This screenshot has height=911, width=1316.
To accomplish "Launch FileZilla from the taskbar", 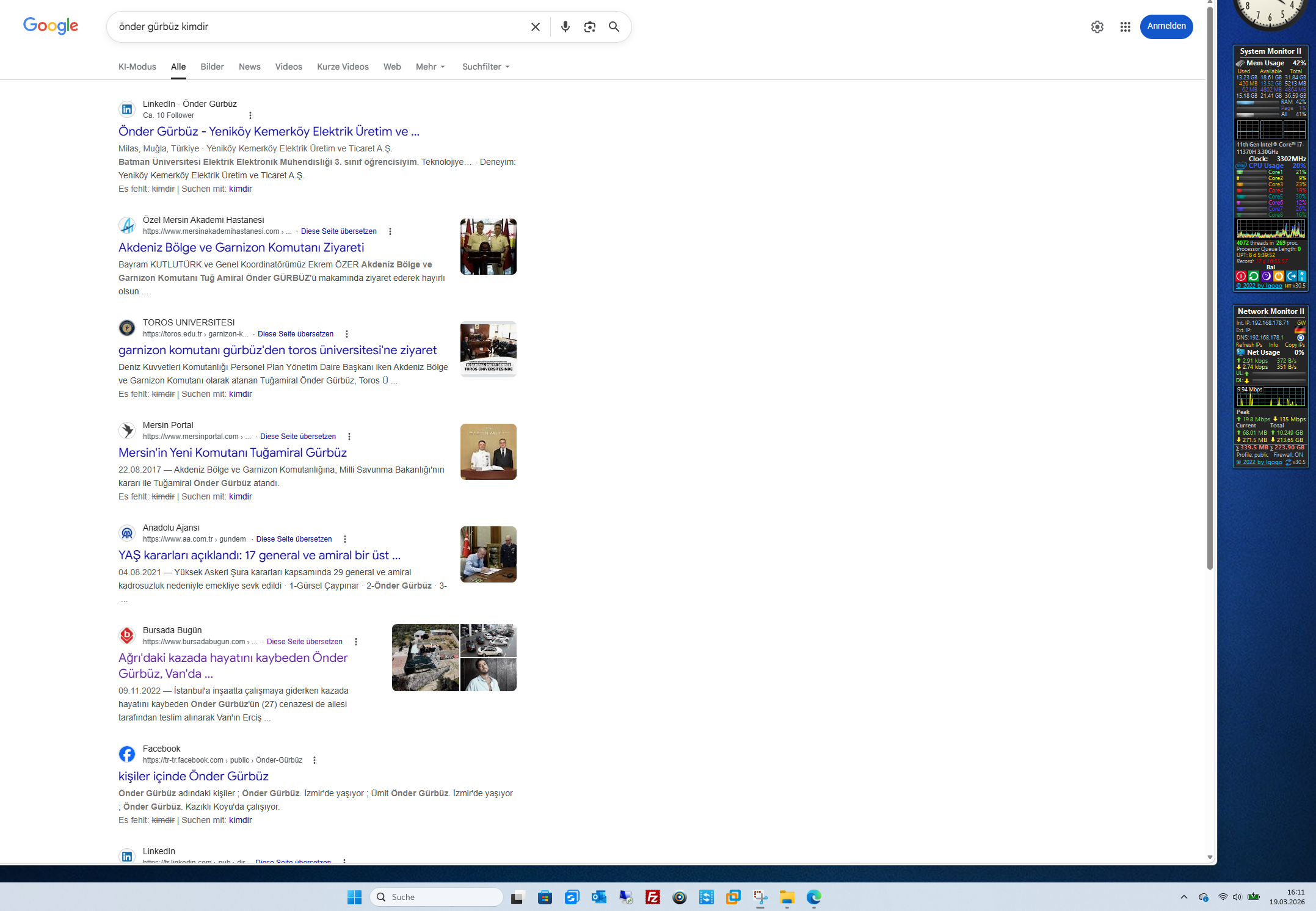I will [x=652, y=897].
